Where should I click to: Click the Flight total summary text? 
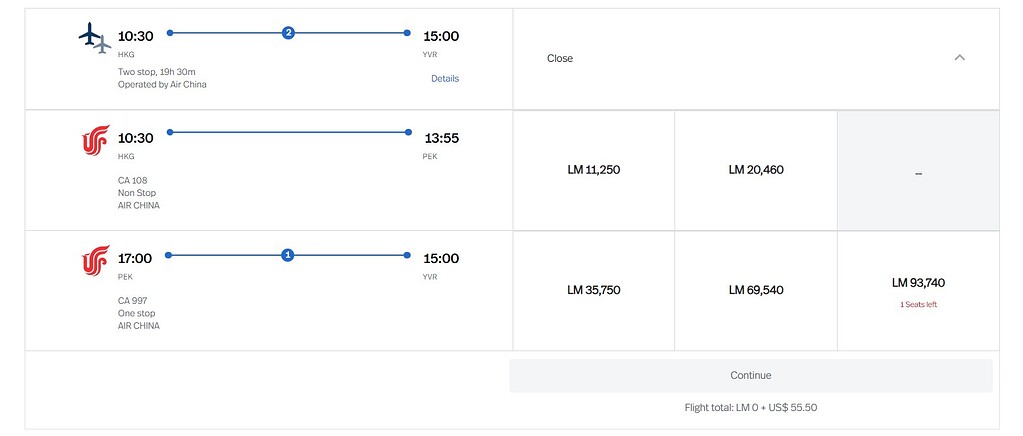[751, 407]
